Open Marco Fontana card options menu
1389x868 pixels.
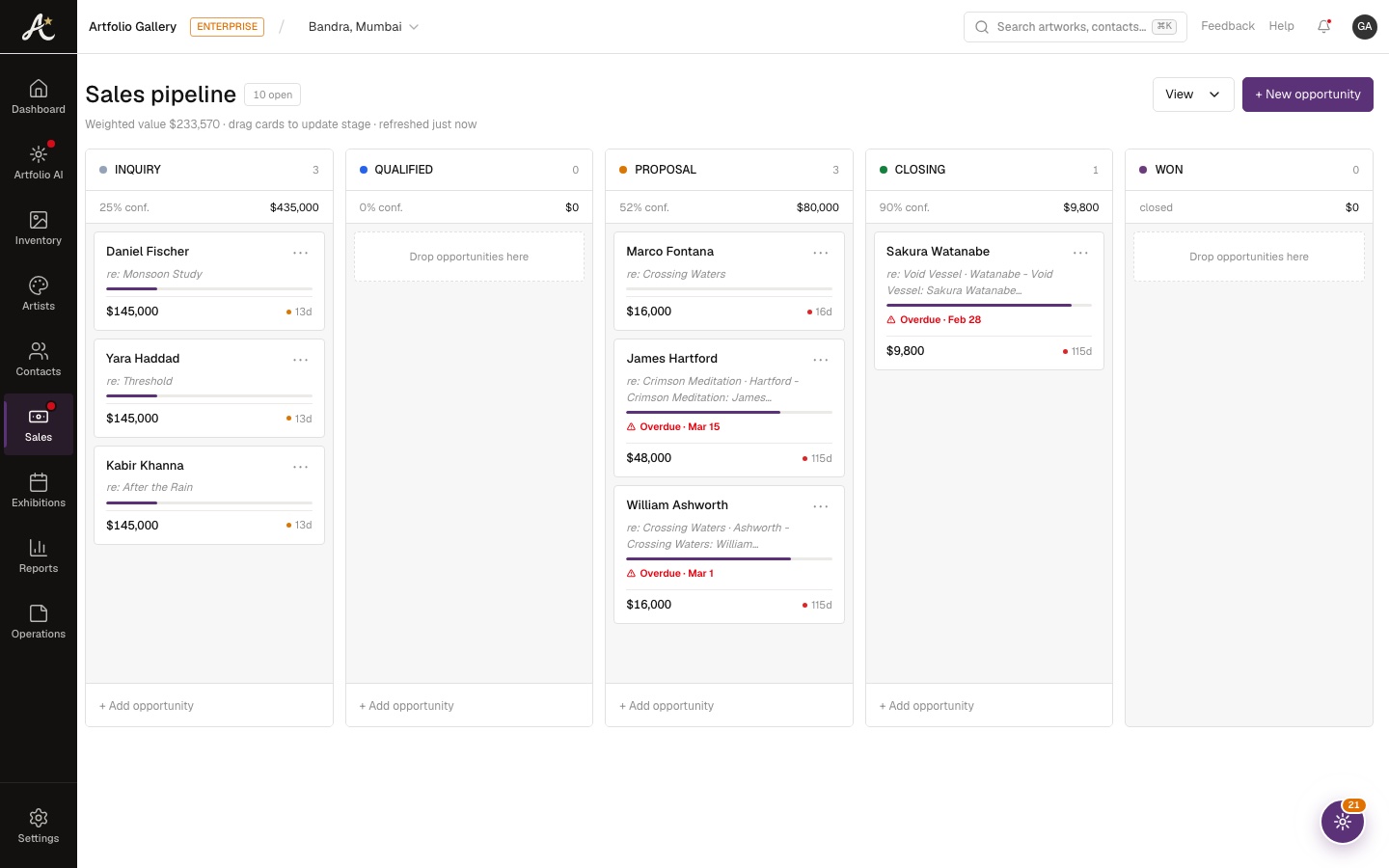click(x=821, y=253)
